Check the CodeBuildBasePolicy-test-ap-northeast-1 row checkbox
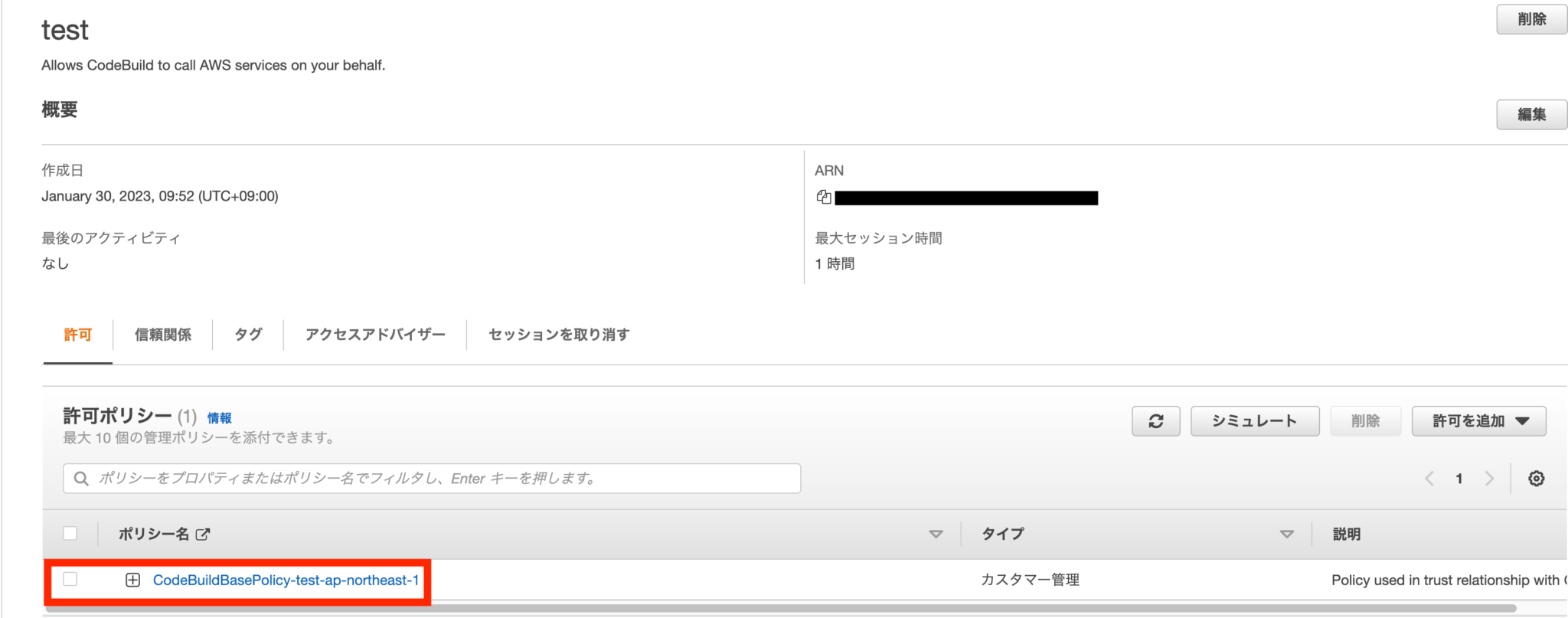Image resolution: width=1568 pixels, height=618 pixels. click(x=70, y=579)
